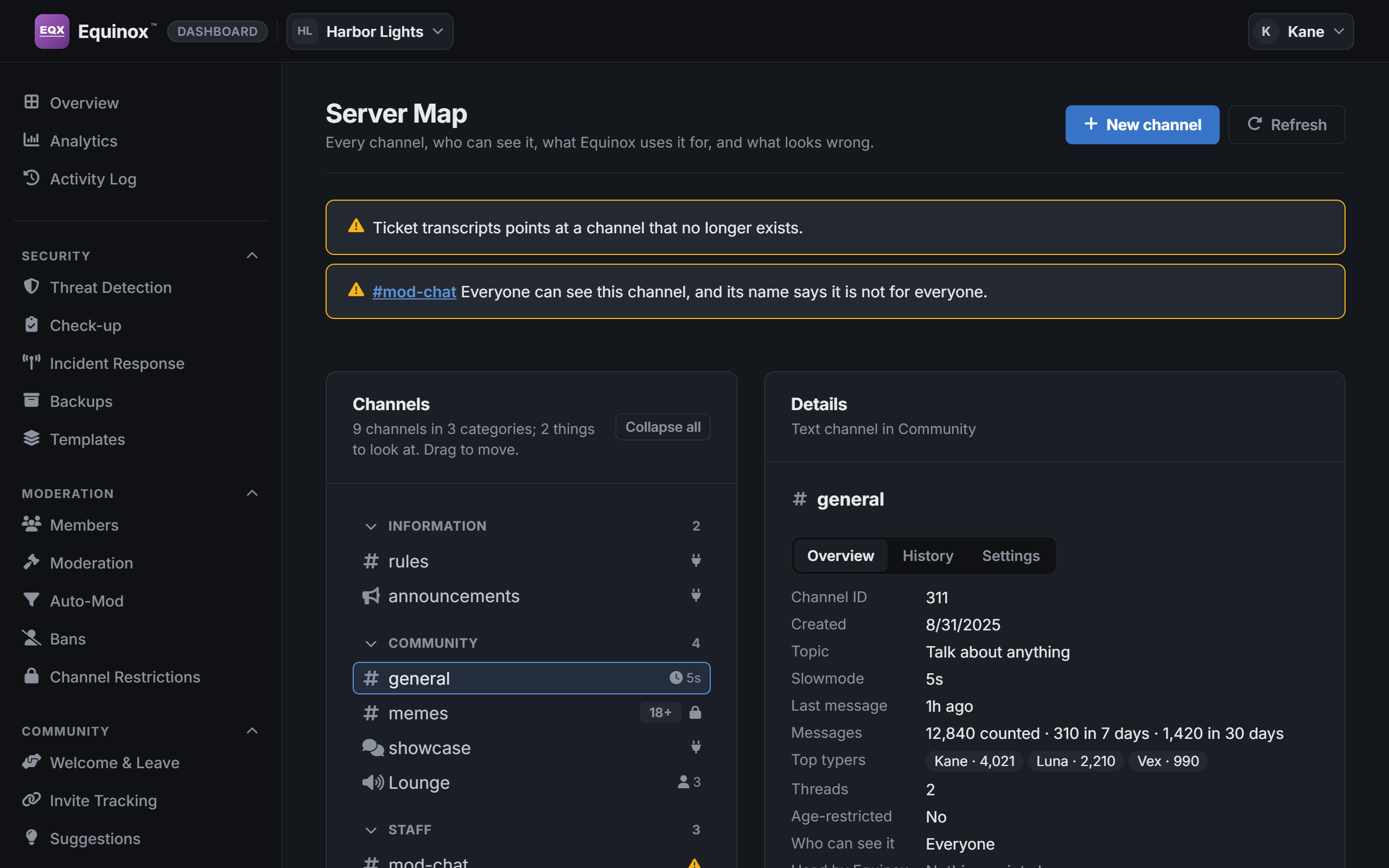Collapse the Community sidebar section
This screenshot has width=1389, height=868.
pos(252,731)
